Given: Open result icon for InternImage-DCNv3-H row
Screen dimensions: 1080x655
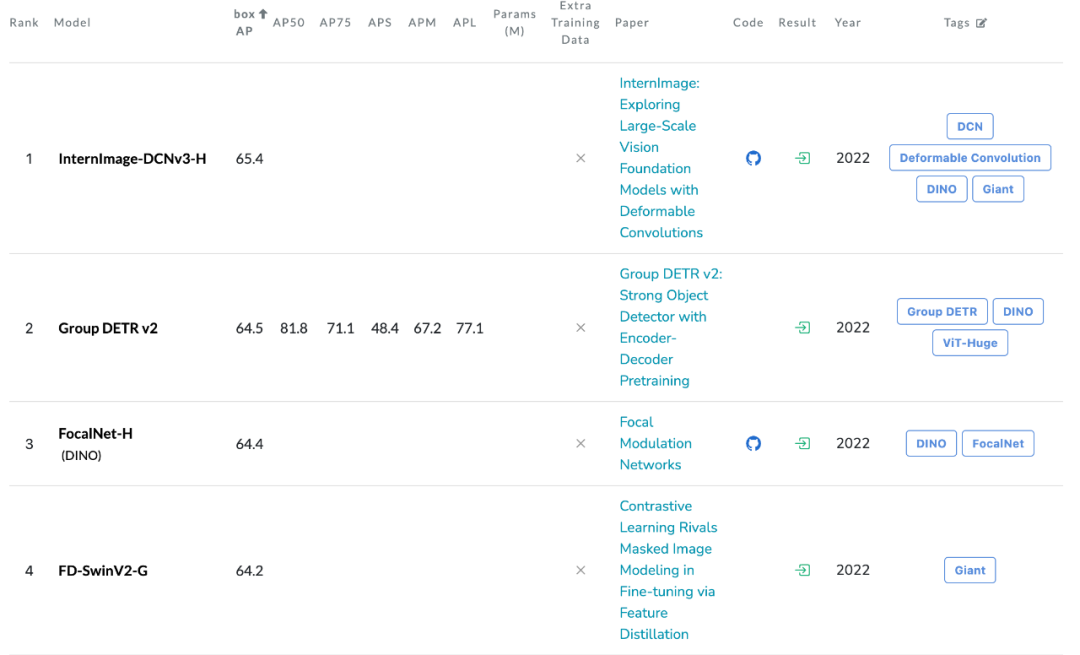Looking at the screenshot, I should tap(802, 158).
